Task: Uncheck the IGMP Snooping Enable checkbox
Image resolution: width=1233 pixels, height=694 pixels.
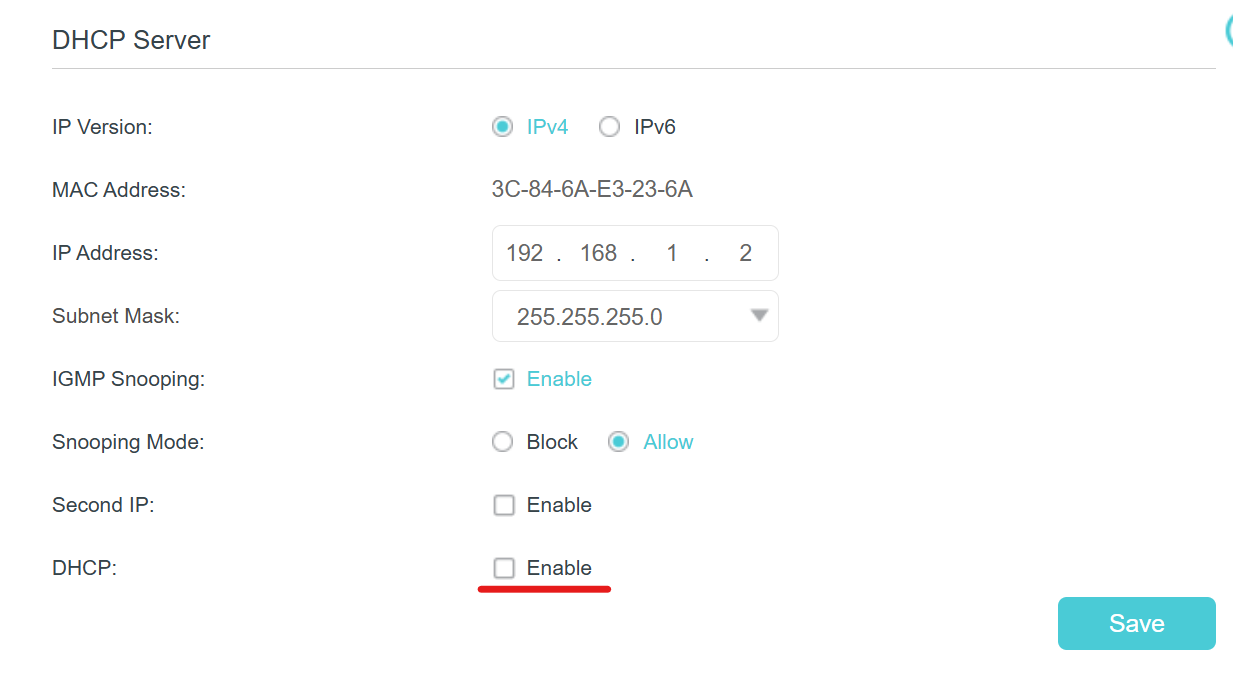Action: tap(504, 379)
